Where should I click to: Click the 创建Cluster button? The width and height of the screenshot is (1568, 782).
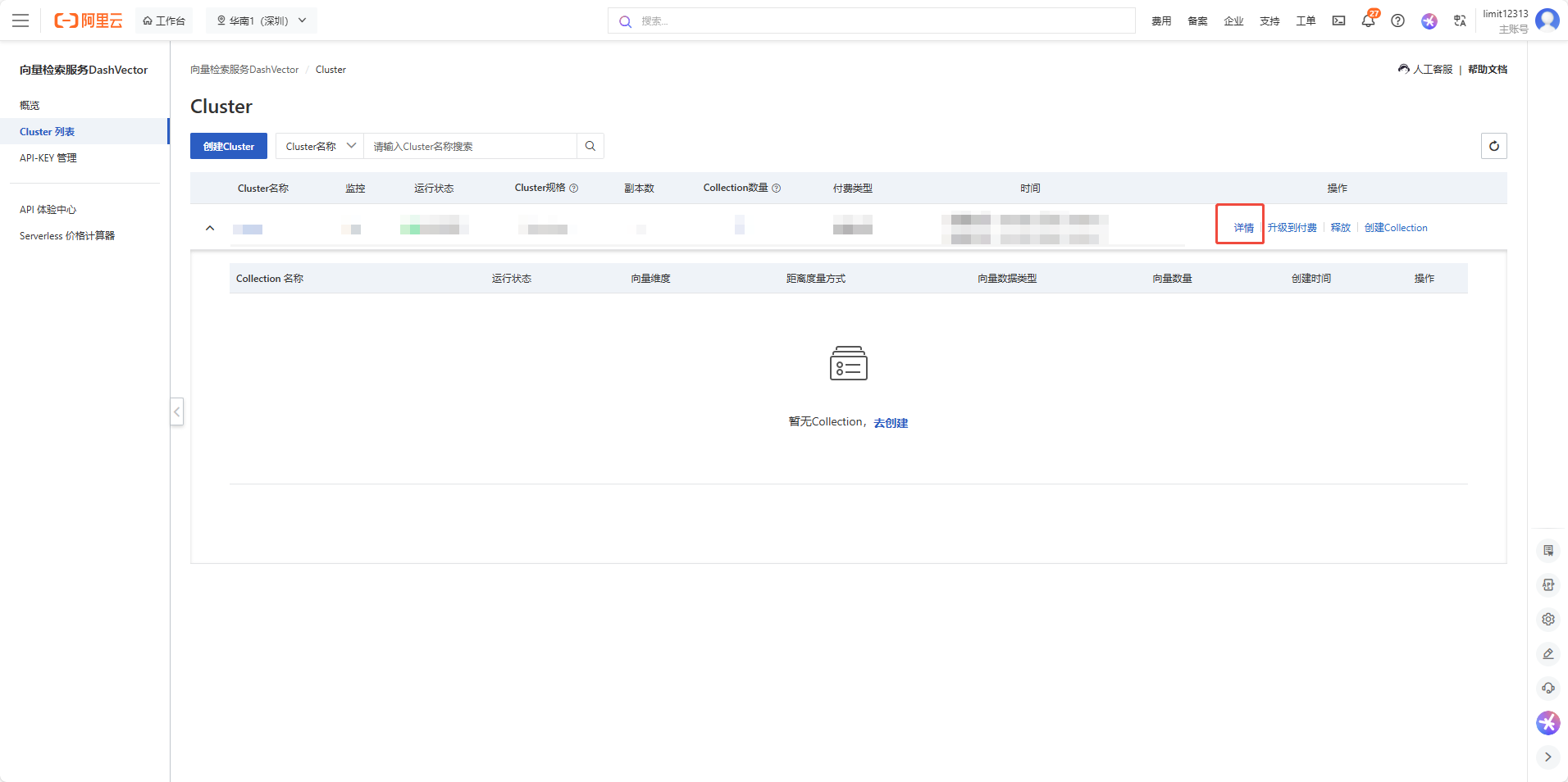pyautogui.click(x=229, y=146)
